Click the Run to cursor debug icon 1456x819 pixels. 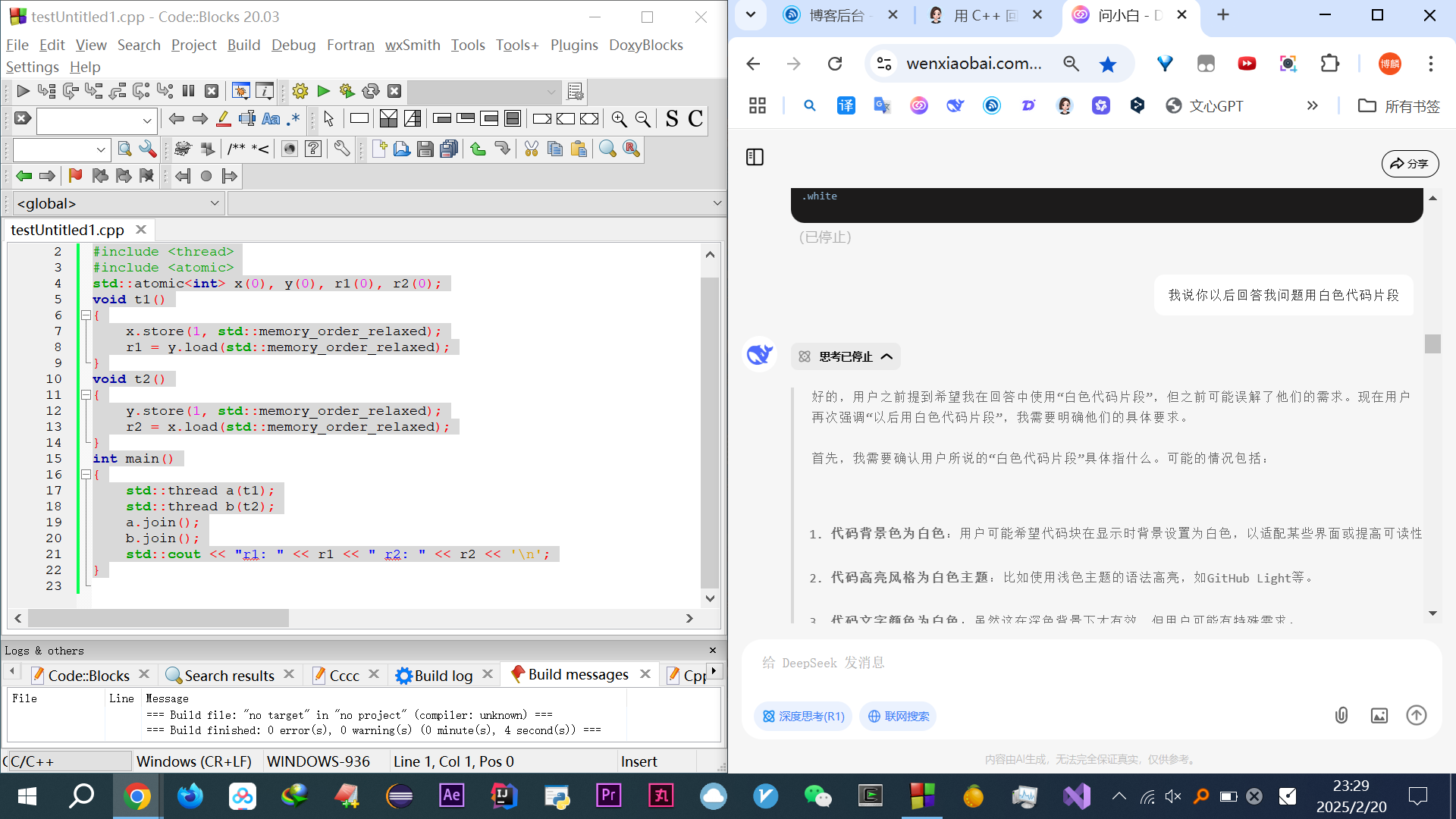click(46, 91)
